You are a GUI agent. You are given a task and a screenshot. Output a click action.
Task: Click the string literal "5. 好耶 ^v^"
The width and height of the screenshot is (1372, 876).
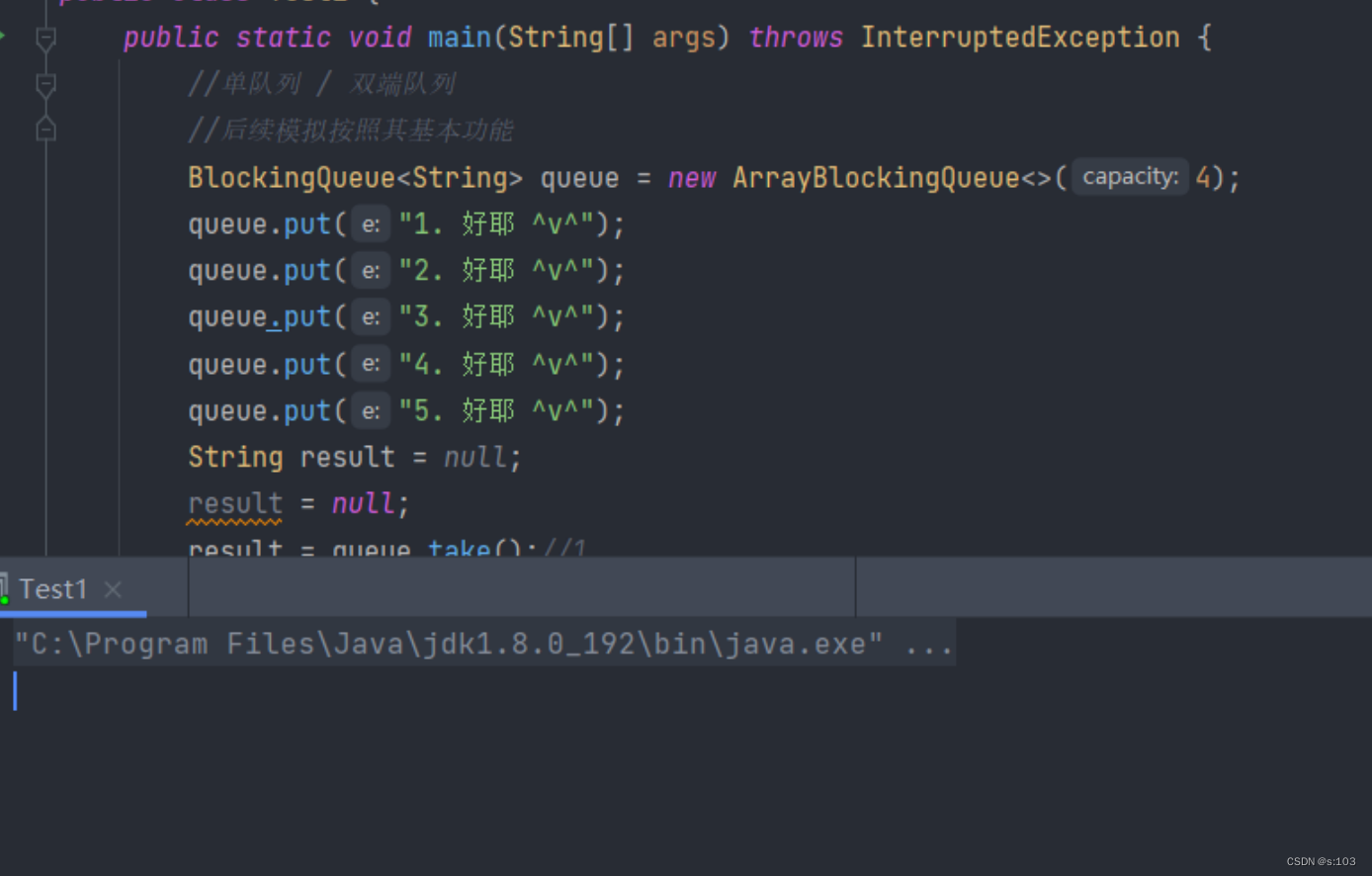point(497,410)
